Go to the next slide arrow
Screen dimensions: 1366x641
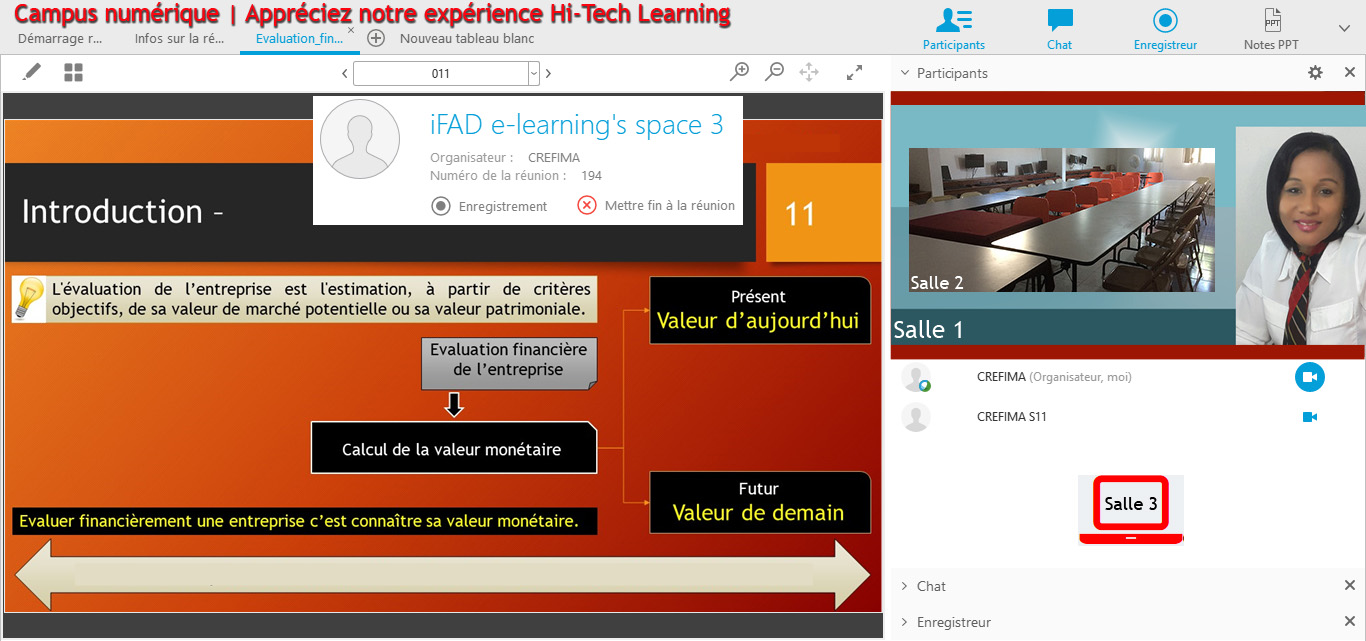[548, 73]
